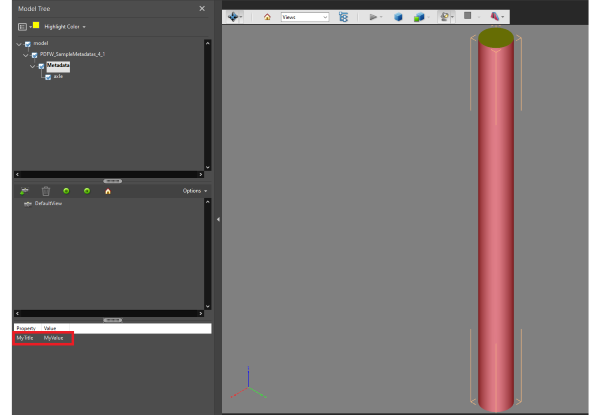Click the blue cube projection icon
Screen dimensions: 600x415
[398, 17]
